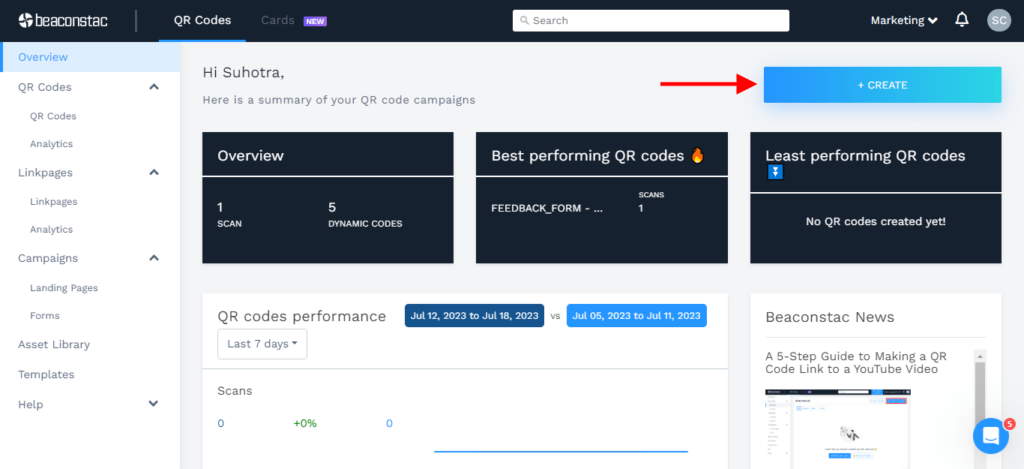Open the Last 7 days dropdown

tap(262, 344)
